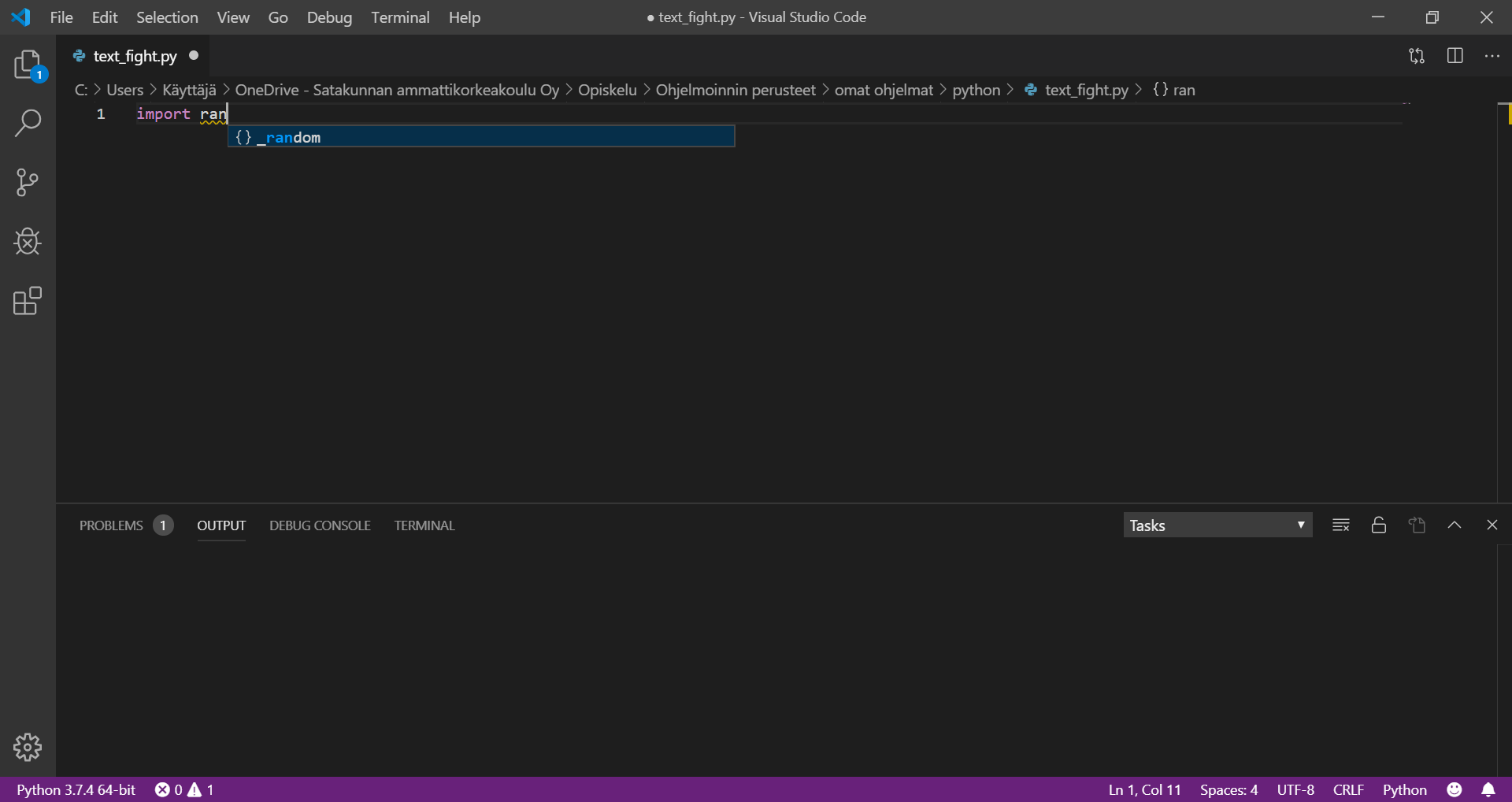The height and width of the screenshot is (802, 1512).
Task: Open the Debug menu
Action: click(329, 17)
